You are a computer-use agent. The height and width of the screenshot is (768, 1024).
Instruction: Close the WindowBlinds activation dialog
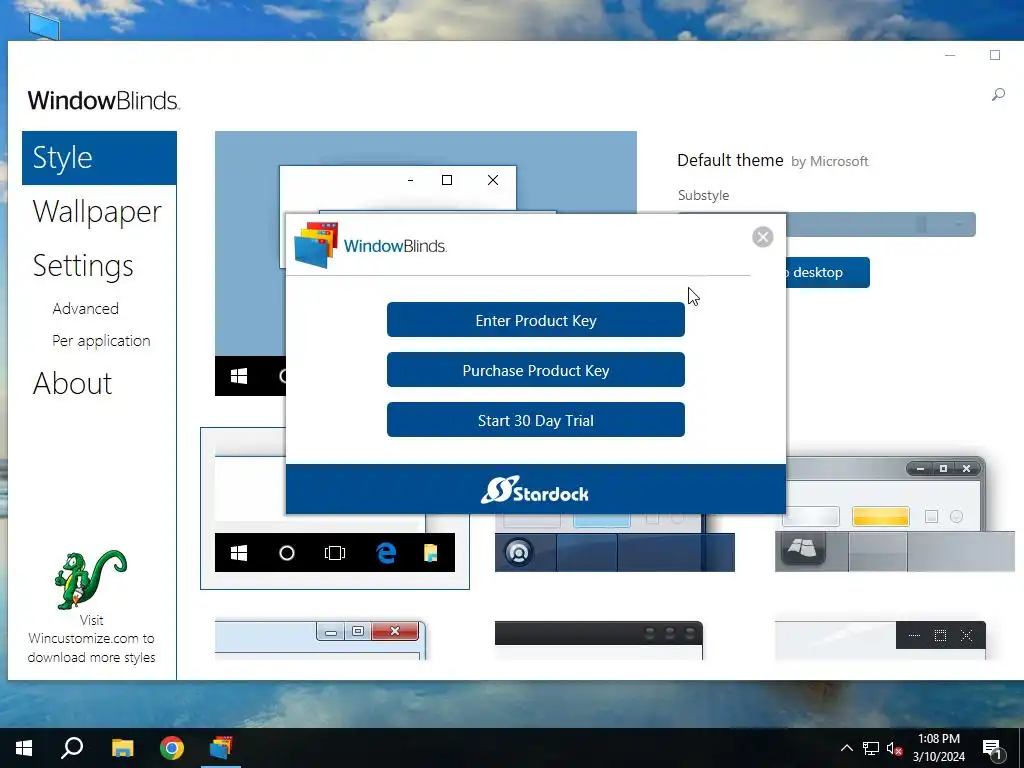(762, 237)
